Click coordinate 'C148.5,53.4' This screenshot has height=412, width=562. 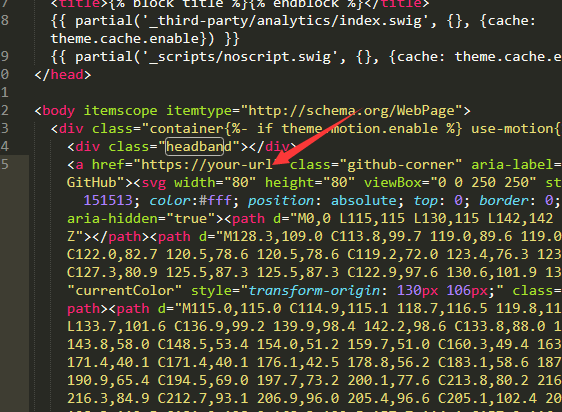(203, 344)
